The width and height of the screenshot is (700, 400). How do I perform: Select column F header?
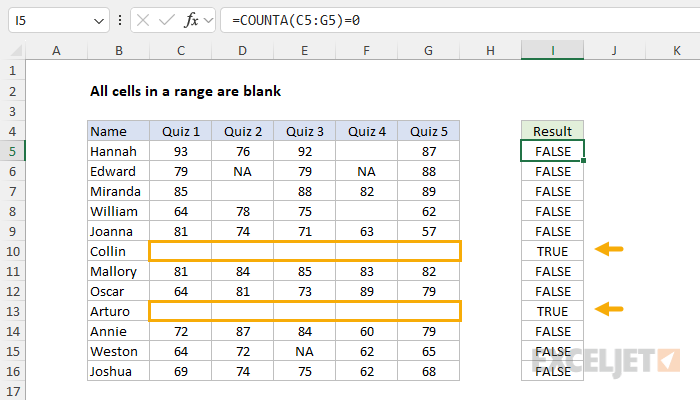(x=367, y=50)
